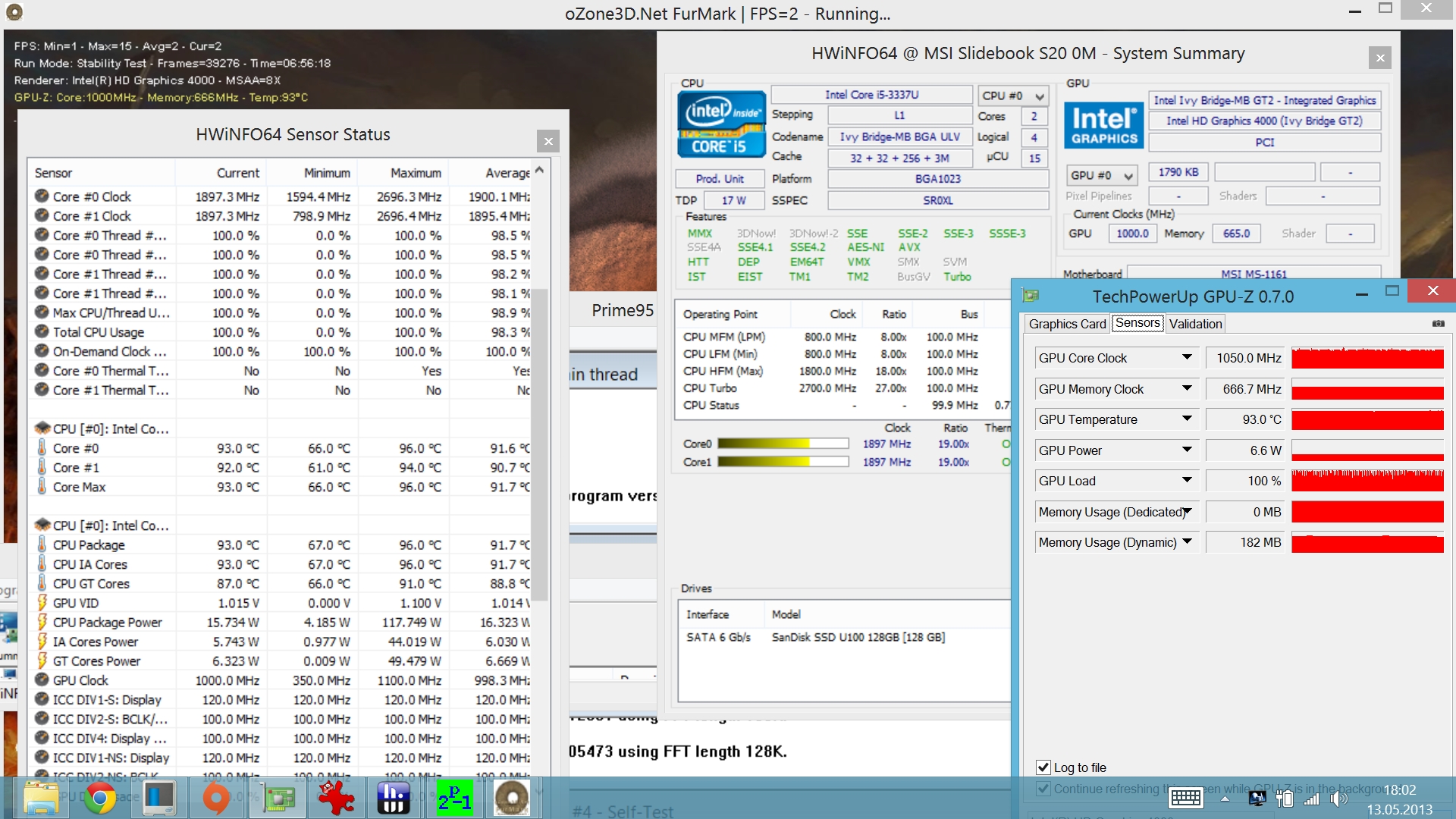The height and width of the screenshot is (819, 1456).
Task: Click the Memory clock 665.0 field
Action: click(1236, 234)
